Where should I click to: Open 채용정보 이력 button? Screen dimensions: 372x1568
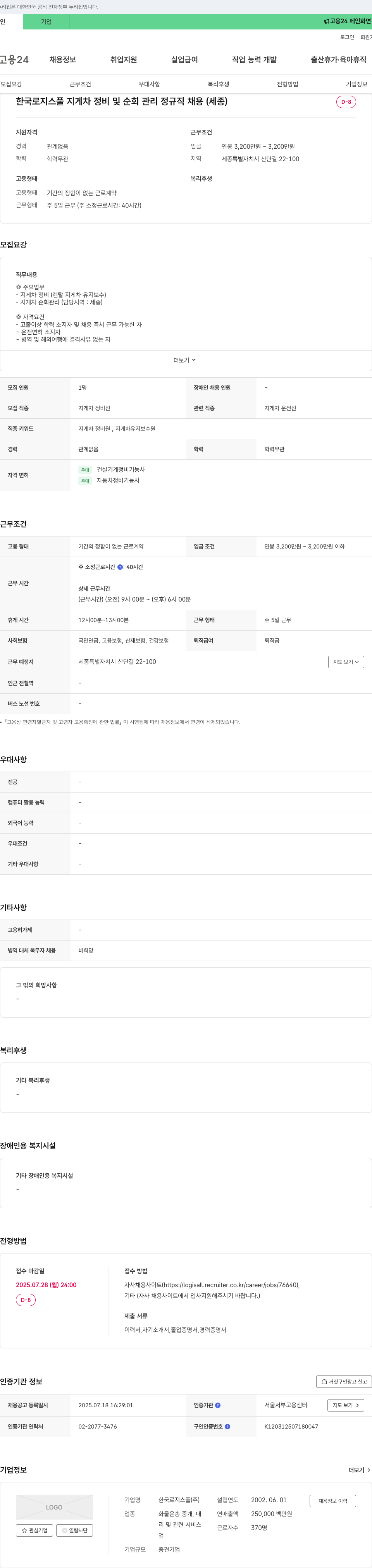(332, 1501)
